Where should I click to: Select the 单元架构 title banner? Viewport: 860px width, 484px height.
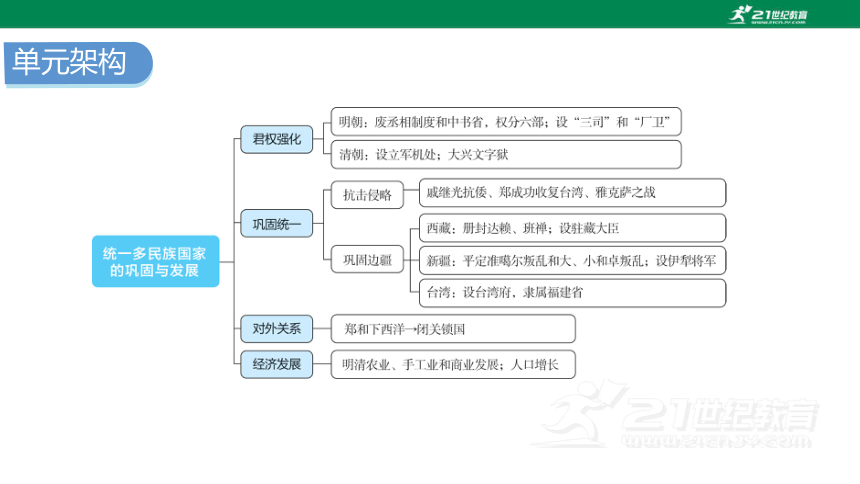[78, 64]
